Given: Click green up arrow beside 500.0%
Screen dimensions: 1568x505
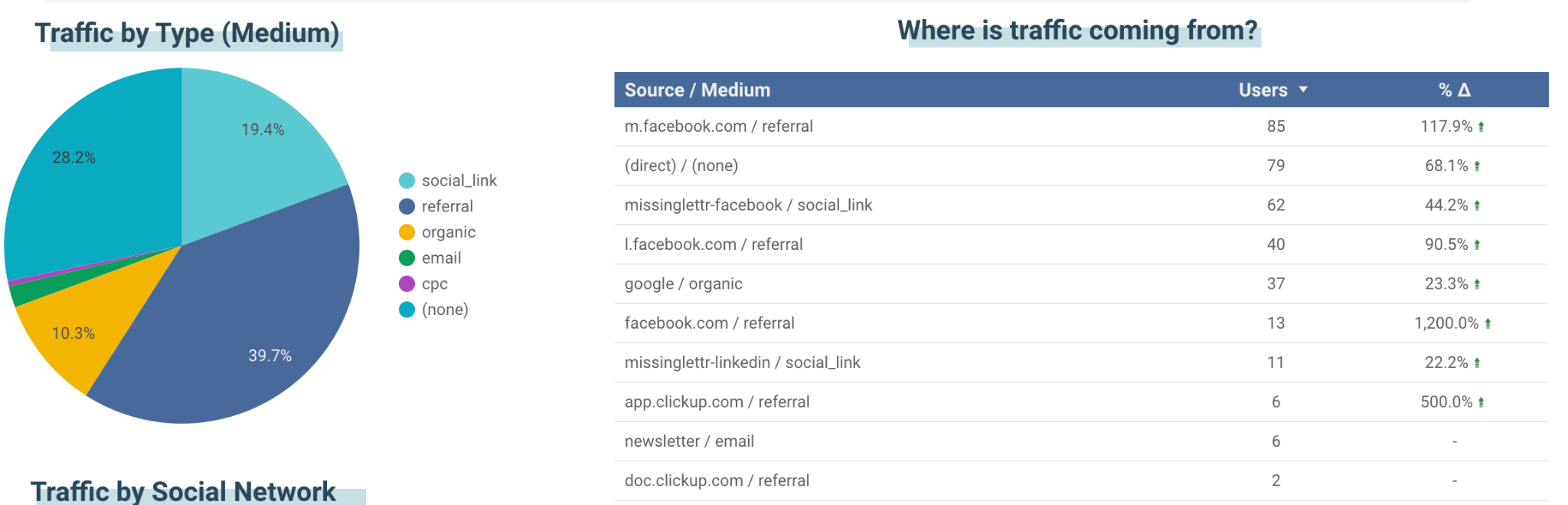Looking at the screenshot, I should click(x=1481, y=402).
